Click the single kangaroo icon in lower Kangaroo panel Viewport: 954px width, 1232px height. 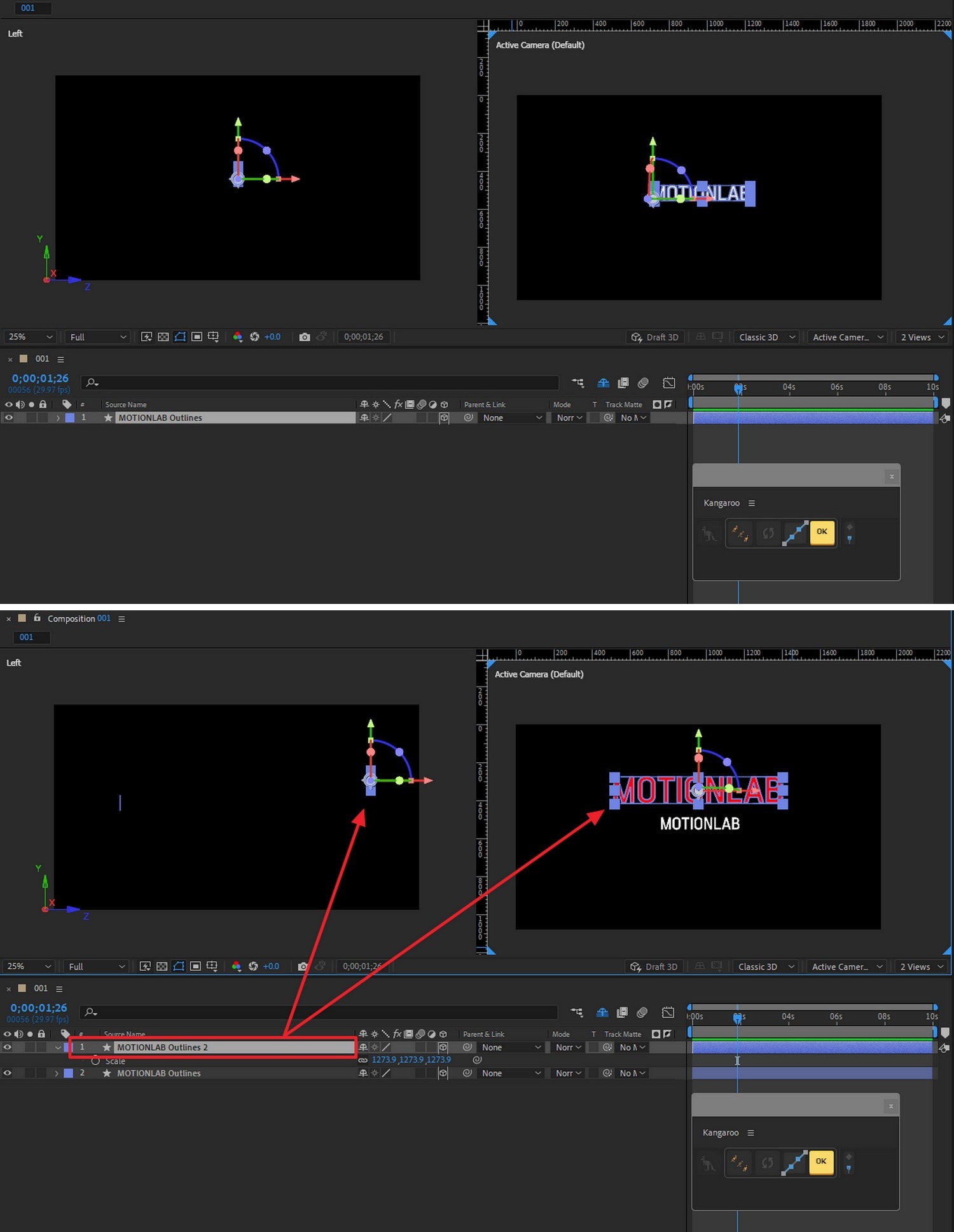click(708, 1163)
